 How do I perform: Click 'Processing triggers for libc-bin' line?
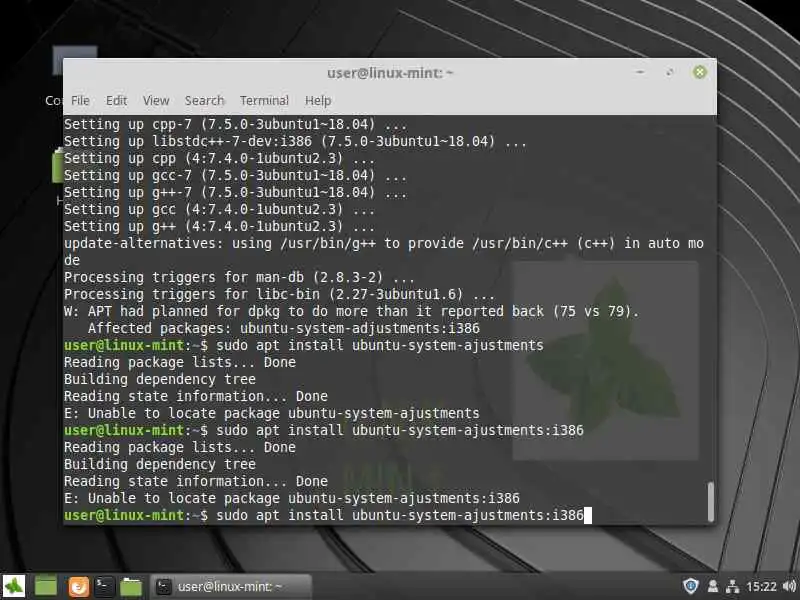(279, 294)
